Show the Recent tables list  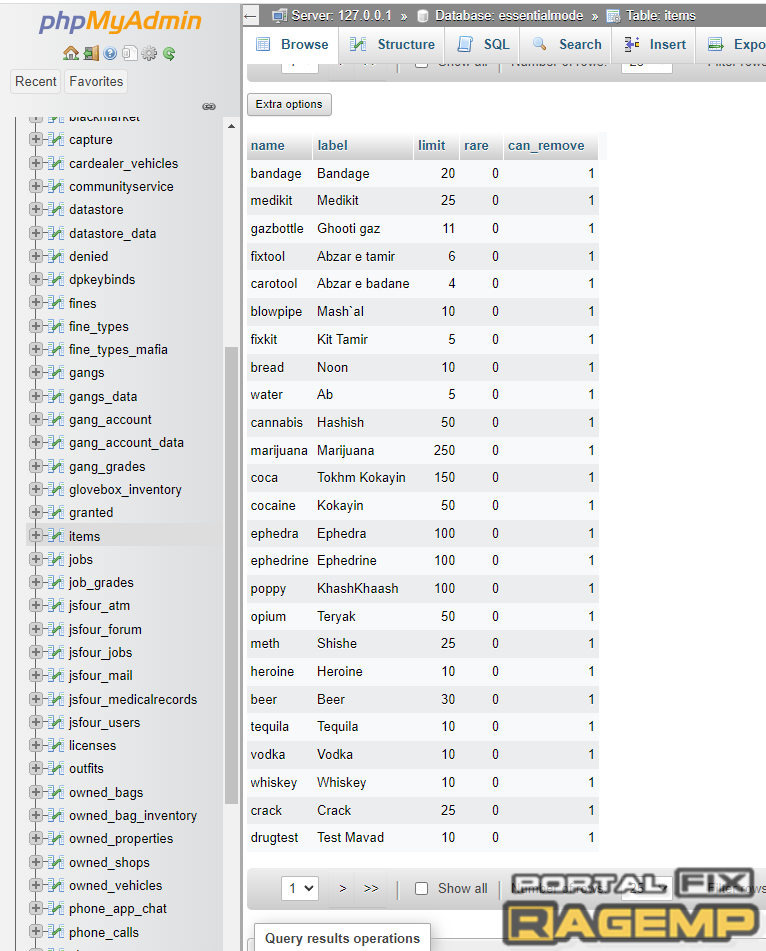(36, 81)
